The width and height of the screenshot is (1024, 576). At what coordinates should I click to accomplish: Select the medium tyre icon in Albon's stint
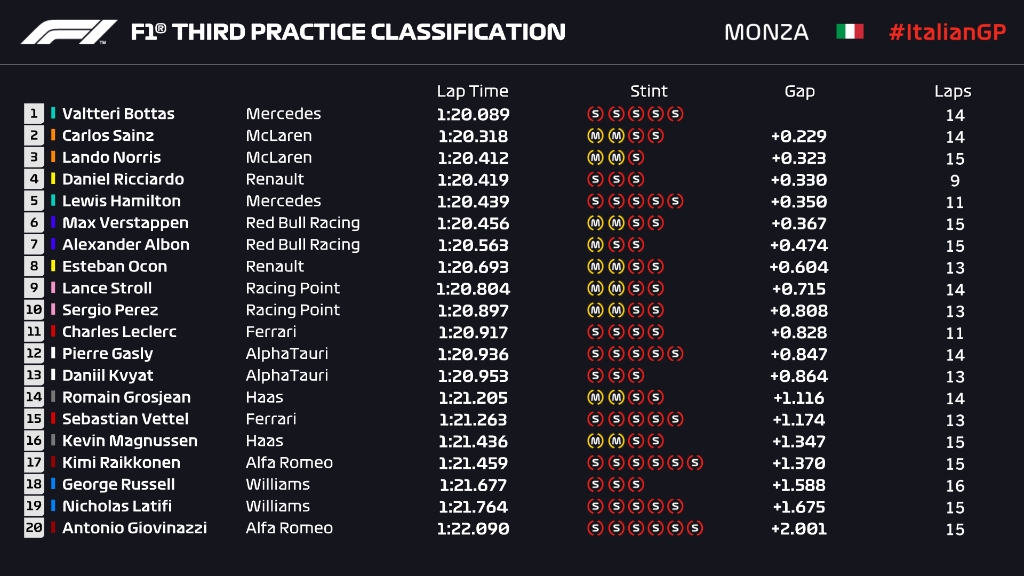[595, 245]
